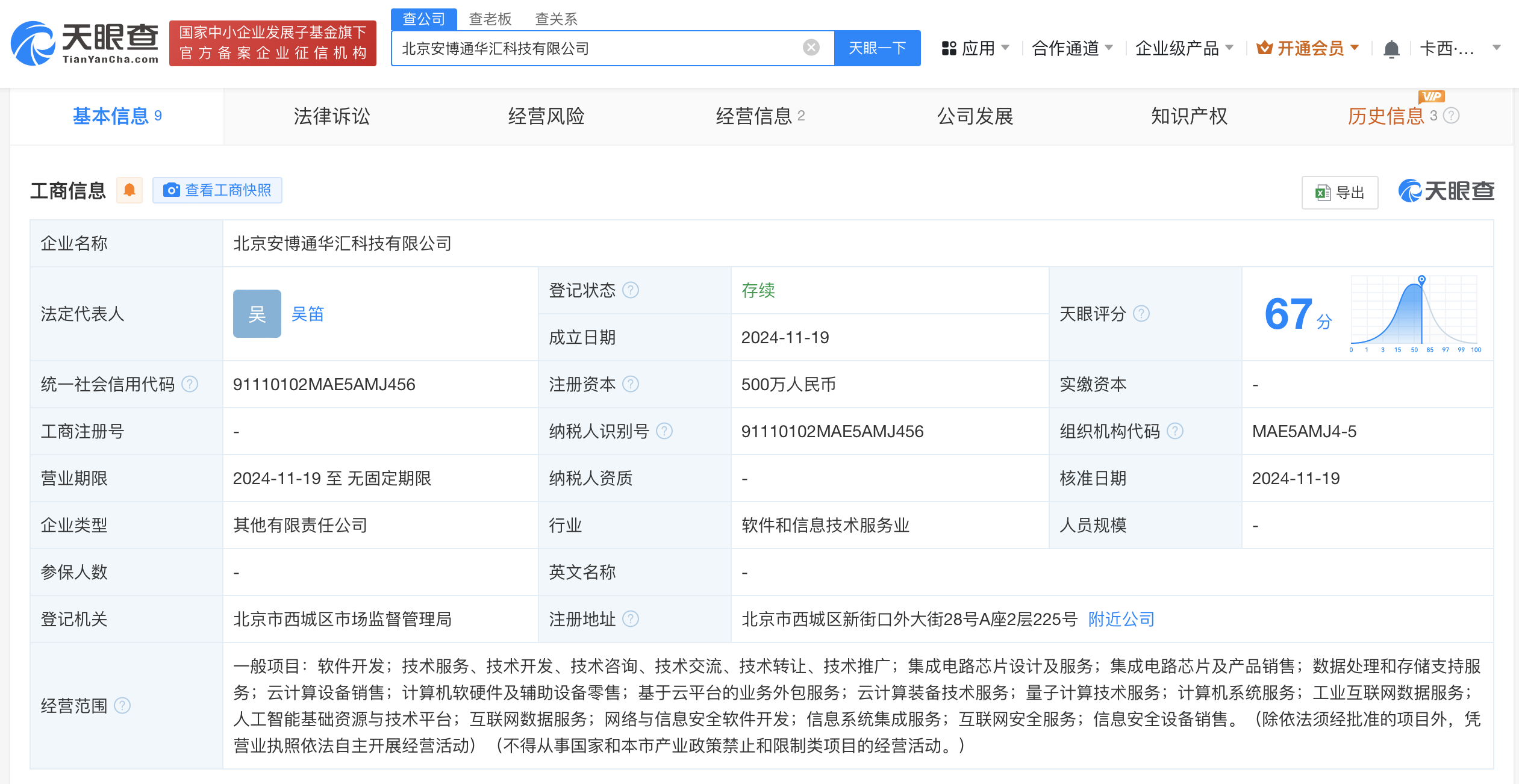The image size is (1519, 784).
Task: Open legal representative 吴笛 profile link
Action: tap(308, 314)
